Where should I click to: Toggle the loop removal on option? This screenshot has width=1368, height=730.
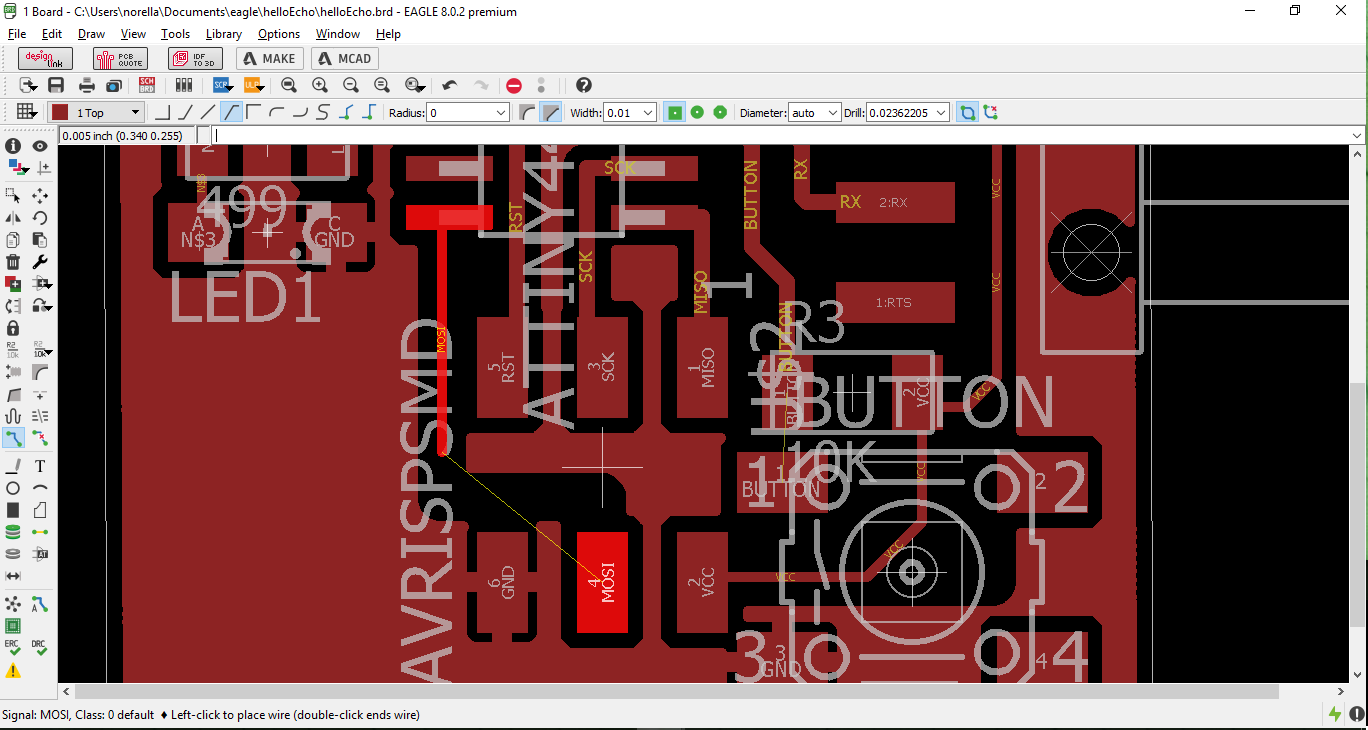pyautogui.click(x=967, y=112)
